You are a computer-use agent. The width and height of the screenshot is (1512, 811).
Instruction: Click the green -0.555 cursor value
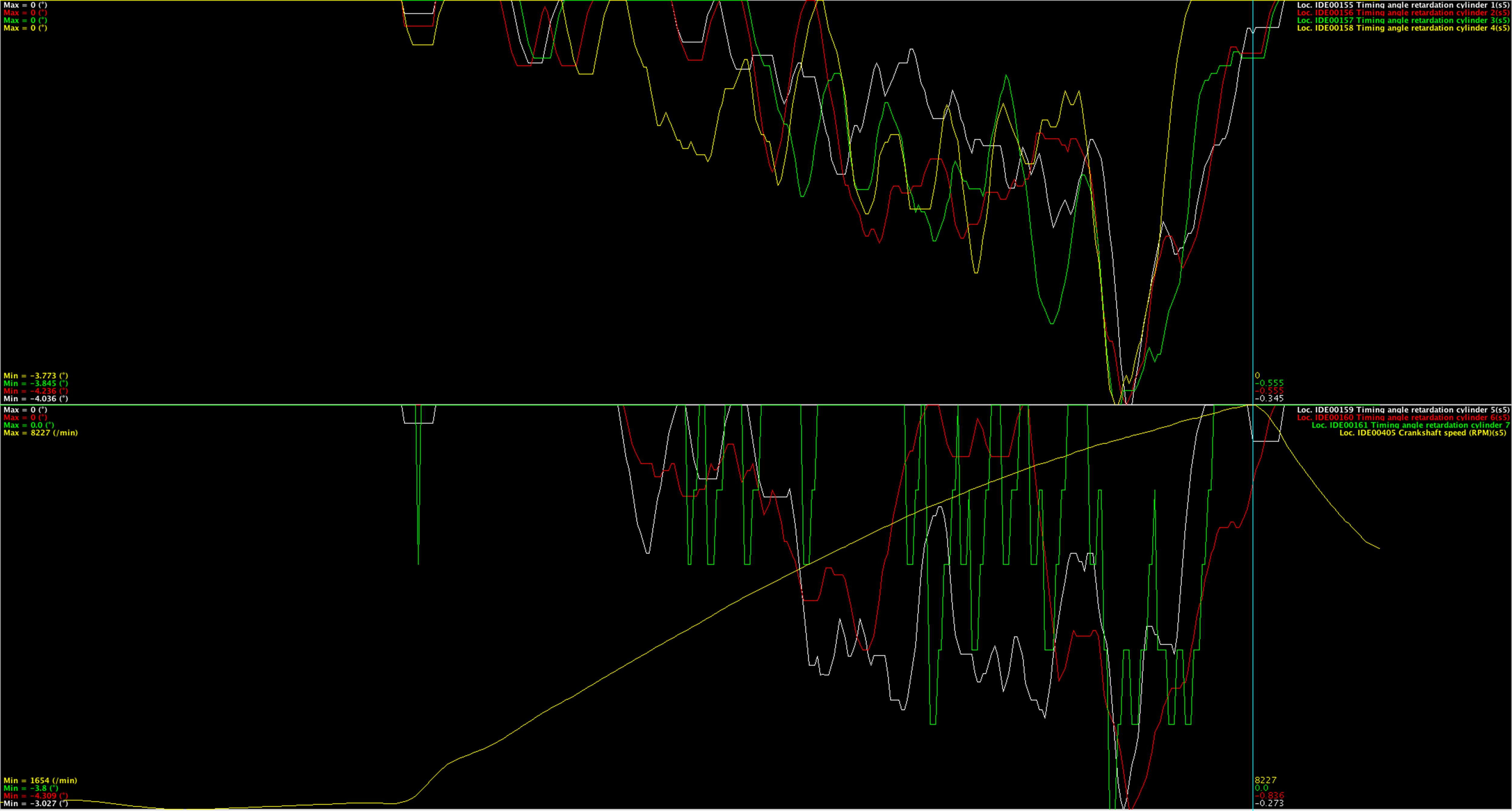tap(1269, 383)
